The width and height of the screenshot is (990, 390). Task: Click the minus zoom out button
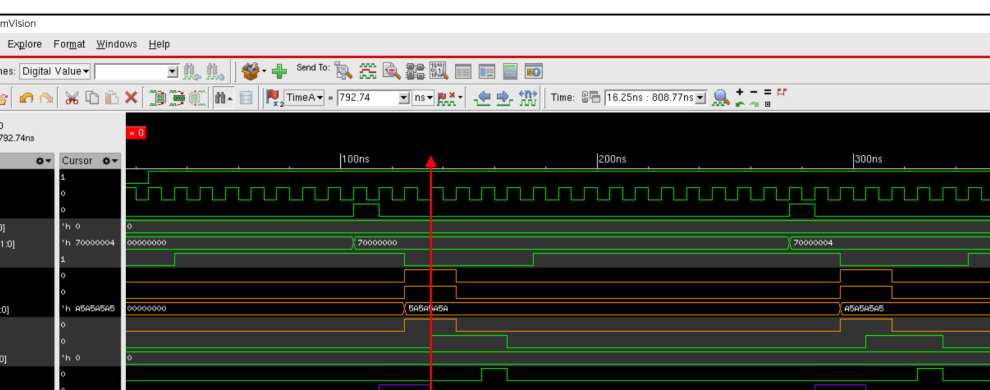[754, 92]
